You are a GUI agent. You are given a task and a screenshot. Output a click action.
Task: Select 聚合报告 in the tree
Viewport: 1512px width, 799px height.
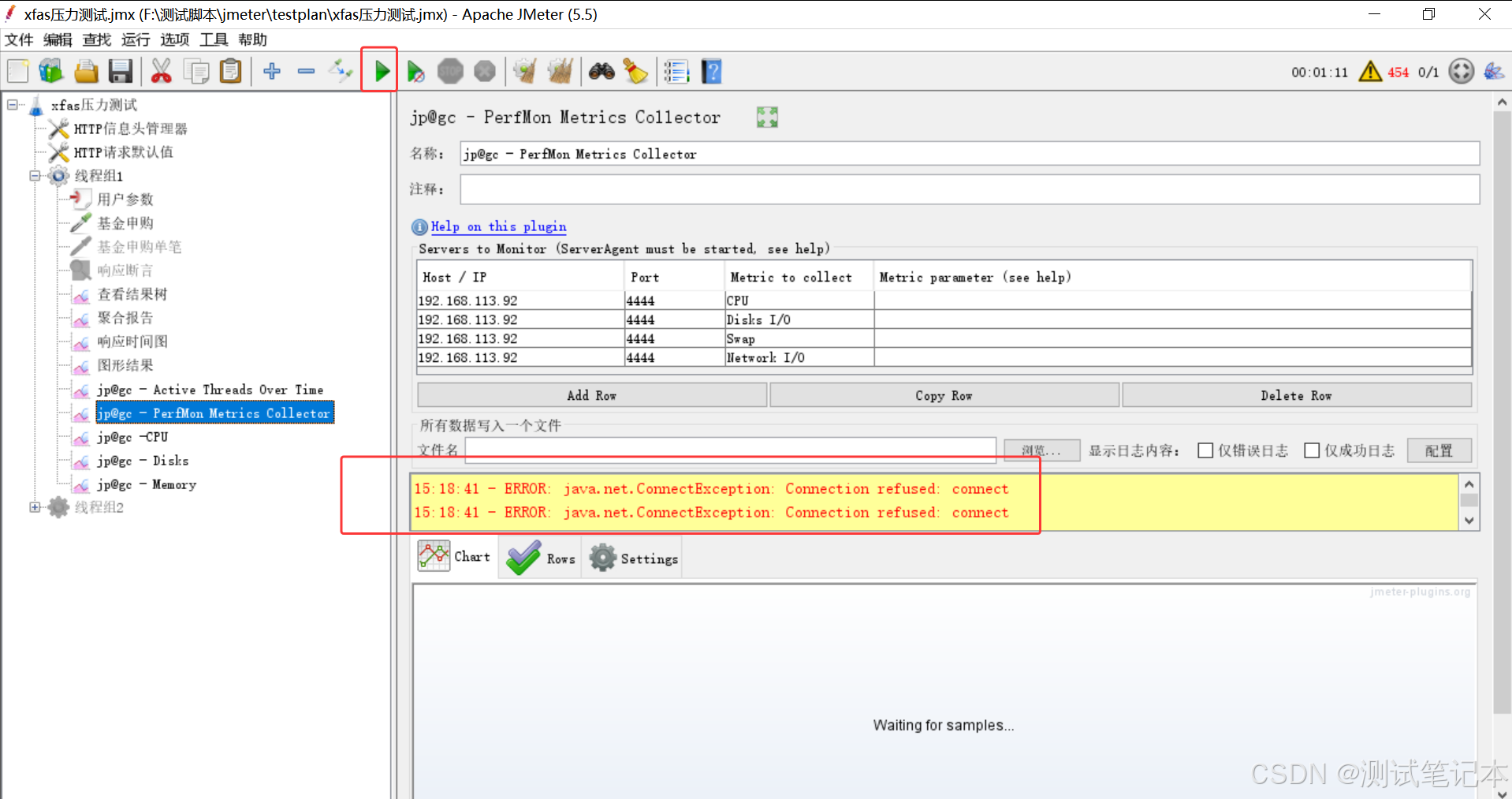(x=125, y=318)
